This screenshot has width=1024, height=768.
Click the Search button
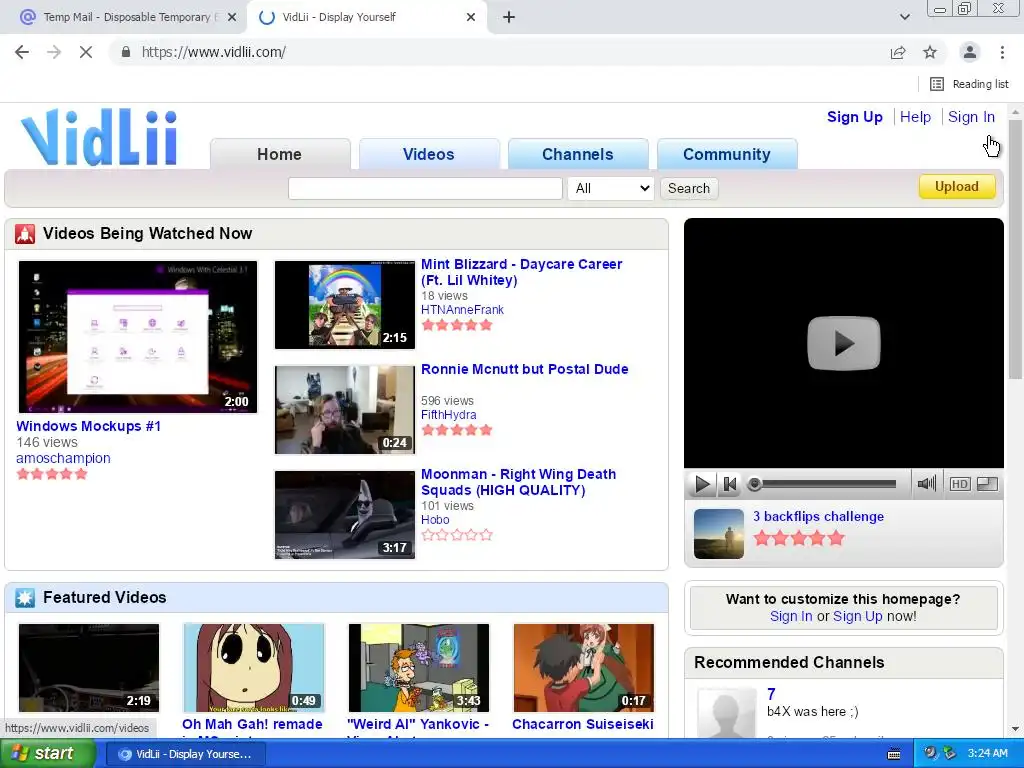click(689, 189)
